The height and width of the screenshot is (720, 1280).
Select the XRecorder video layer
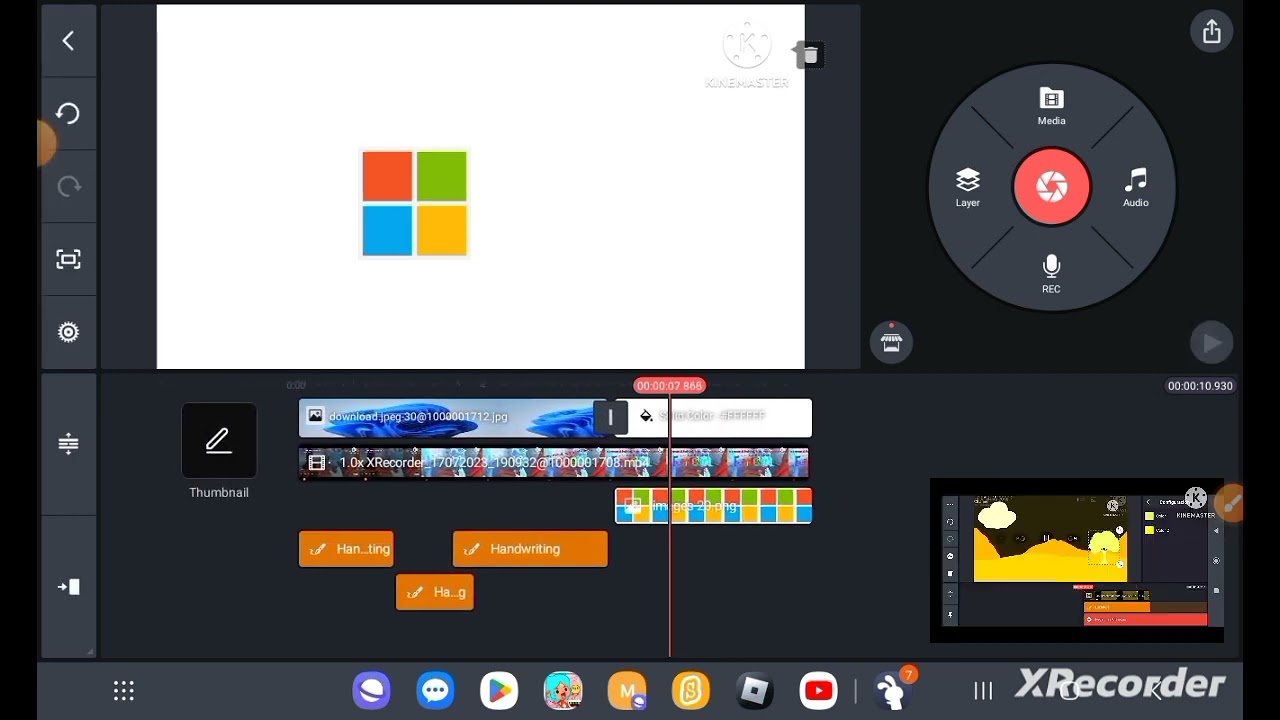pos(553,463)
